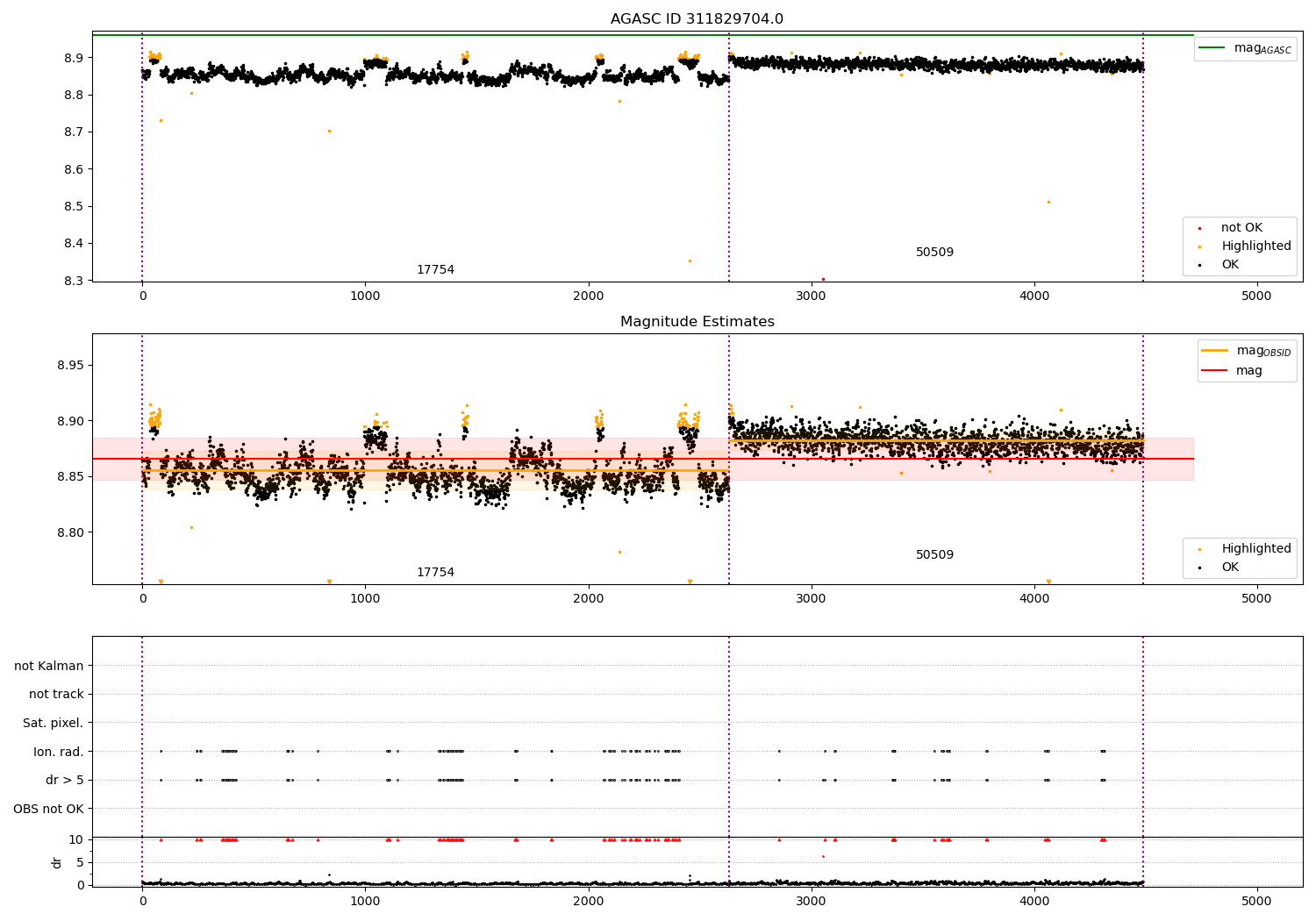Screen dimensions: 1316x921
Task: Click the 8.80 tick on middle plot
Action: point(71,532)
